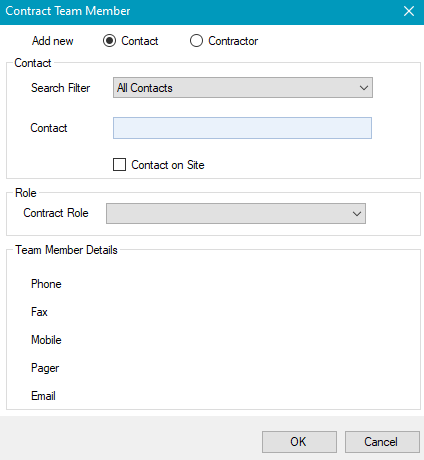Click the Search Filter dropdown arrow
This screenshot has width=424, height=460.
point(364,88)
